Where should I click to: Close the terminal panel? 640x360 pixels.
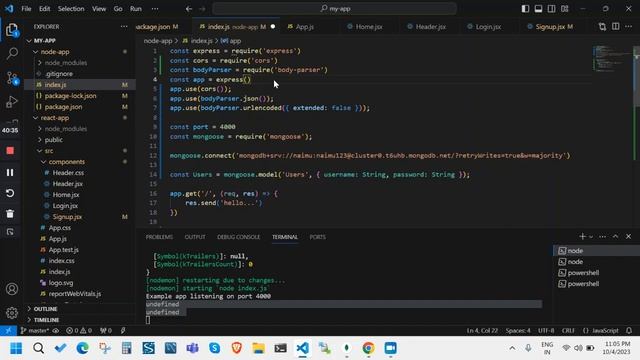pyautogui.click(x=629, y=236)
